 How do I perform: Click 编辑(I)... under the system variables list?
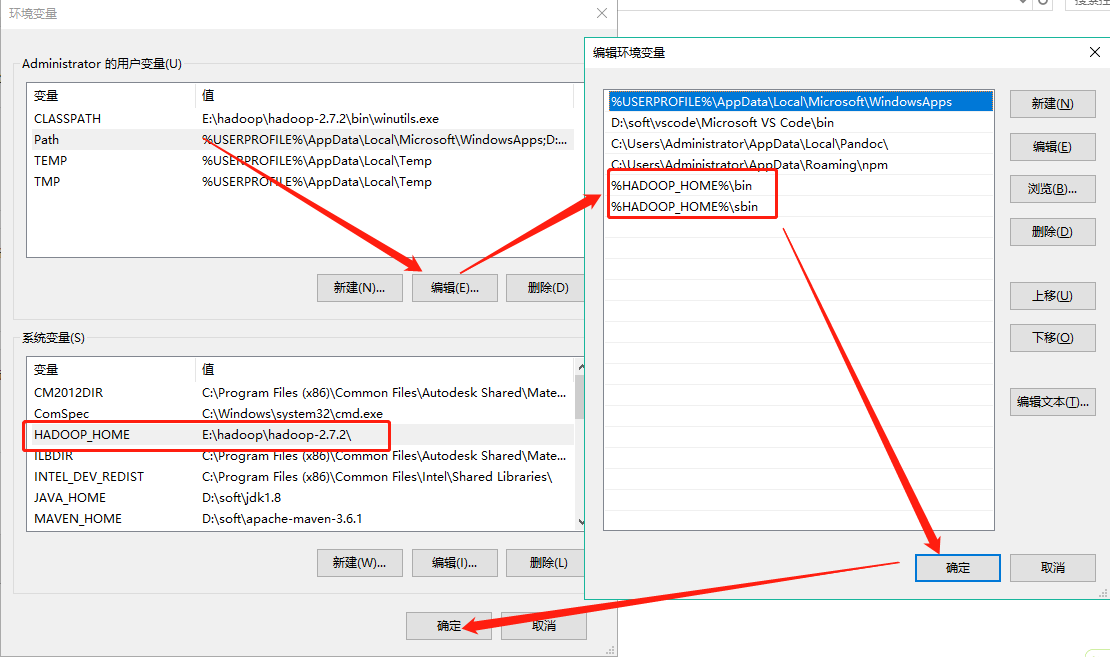tap(454, 563)
